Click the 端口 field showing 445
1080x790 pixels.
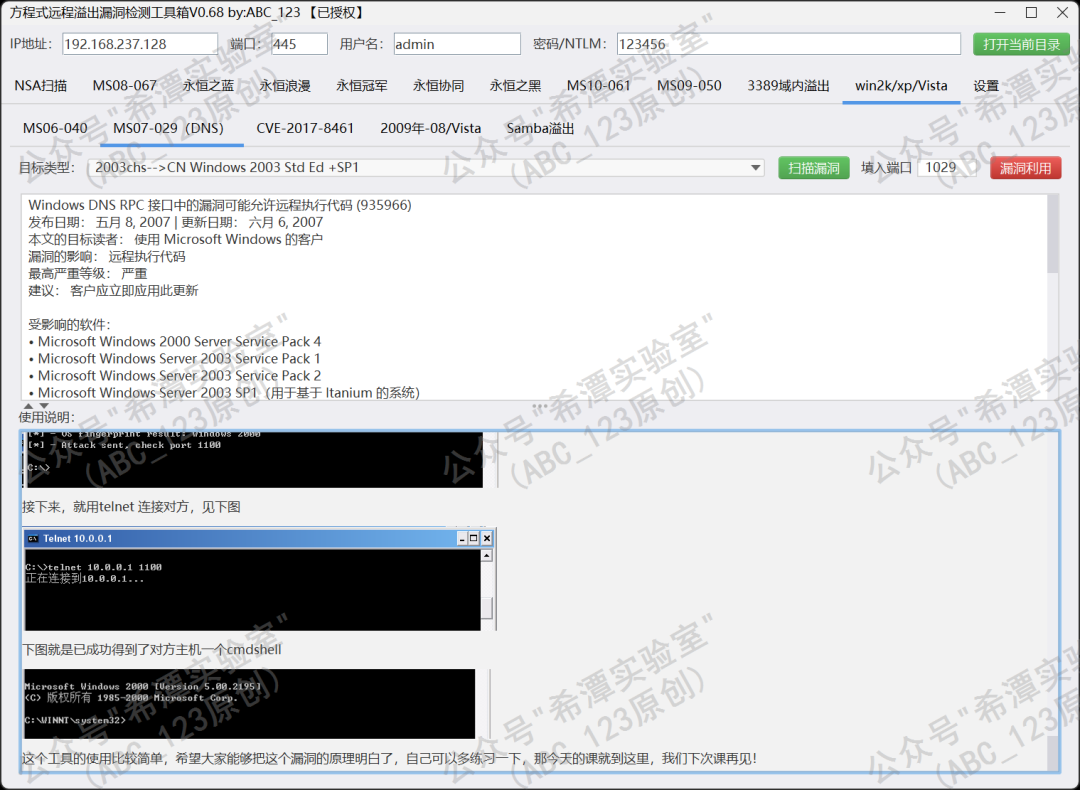299,44
